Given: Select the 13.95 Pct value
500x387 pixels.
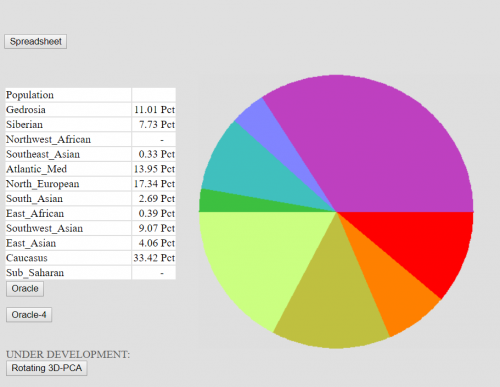Looking at the screenshot, I should (154, 169).
